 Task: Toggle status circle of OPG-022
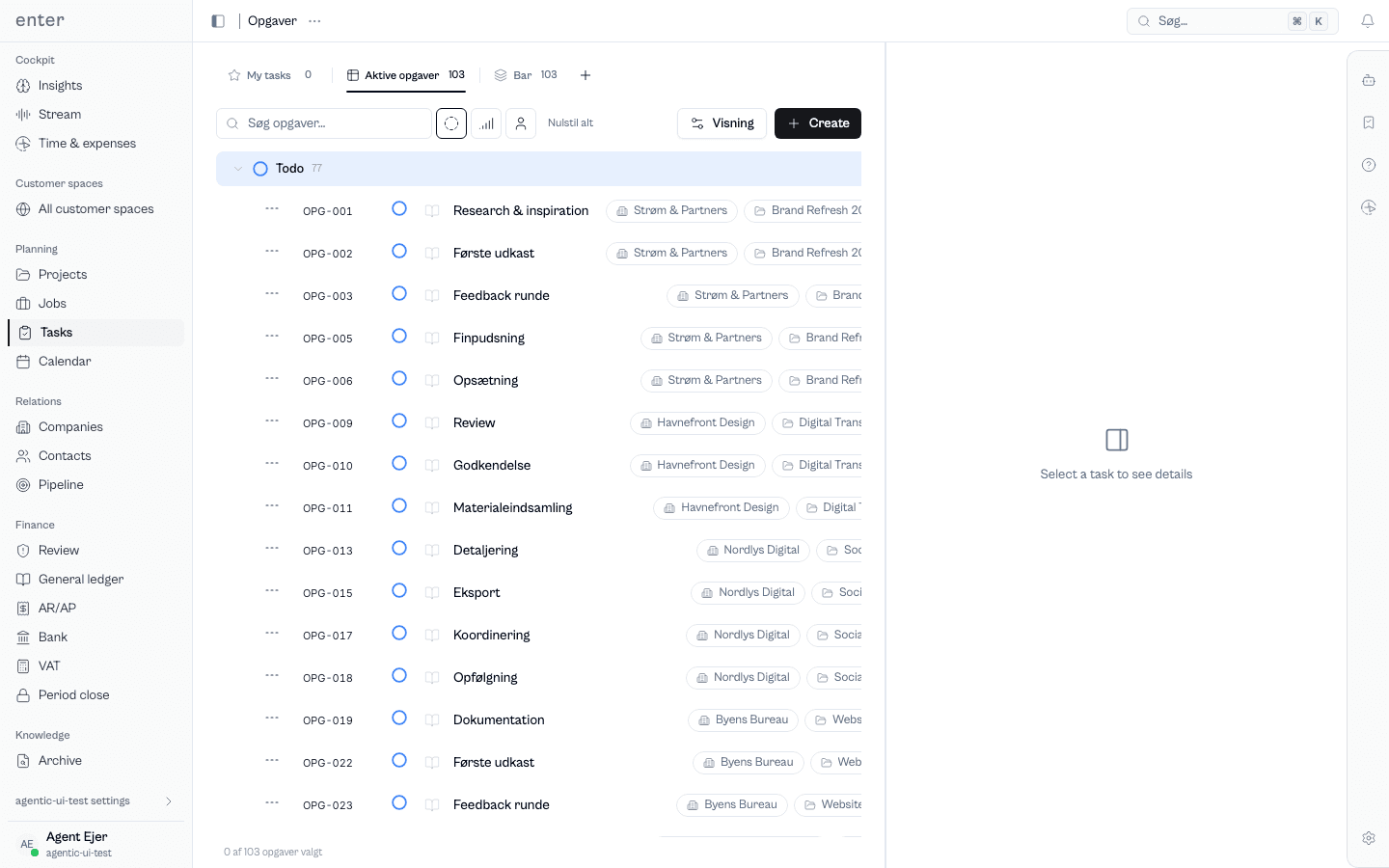tap(399, 760)
